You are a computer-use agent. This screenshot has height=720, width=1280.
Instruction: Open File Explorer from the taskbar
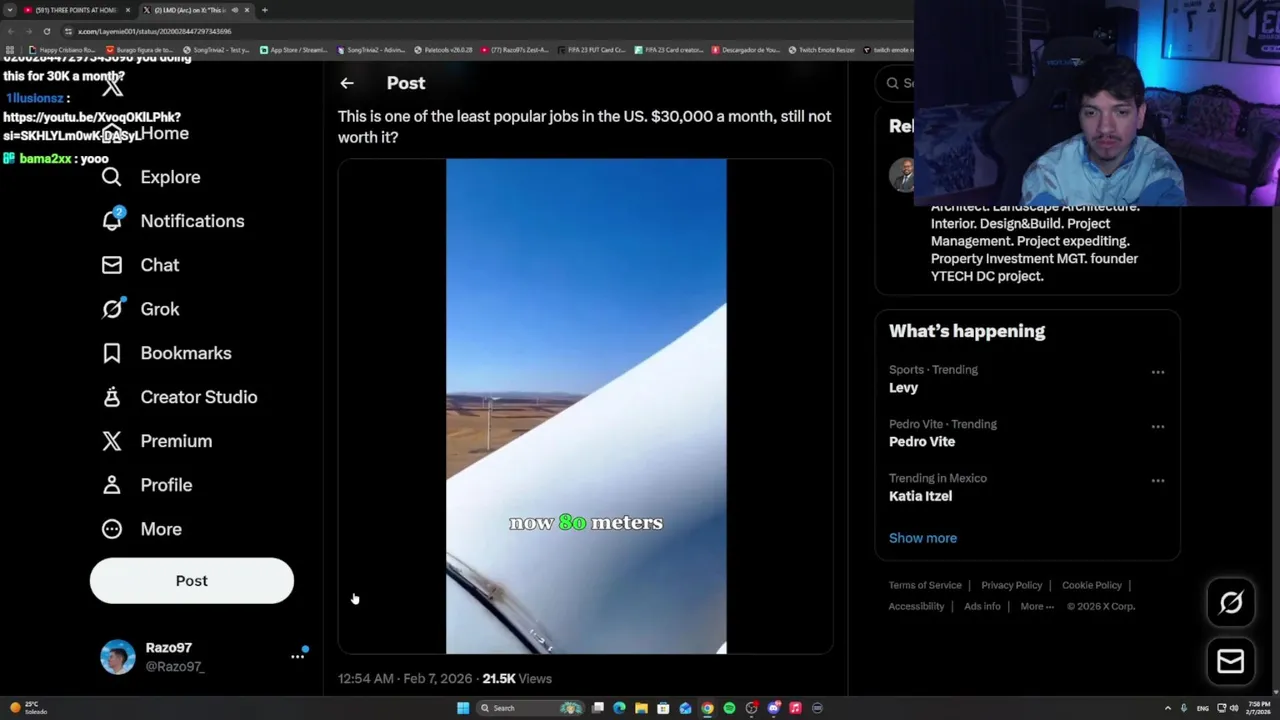[x=641, y=708]
